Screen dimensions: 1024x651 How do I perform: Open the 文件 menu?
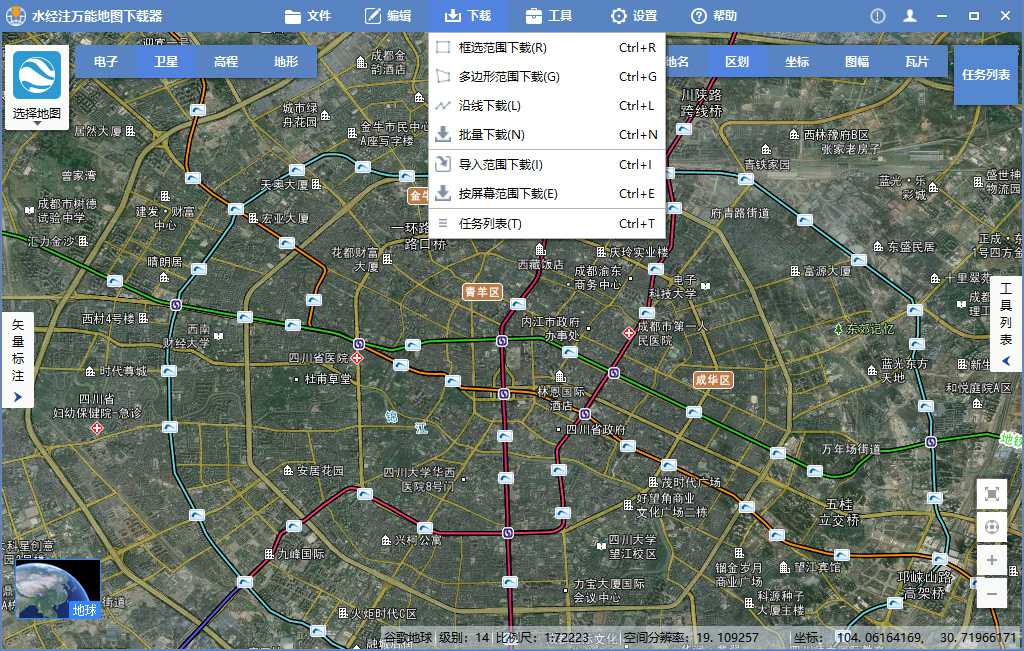(308, 16)
